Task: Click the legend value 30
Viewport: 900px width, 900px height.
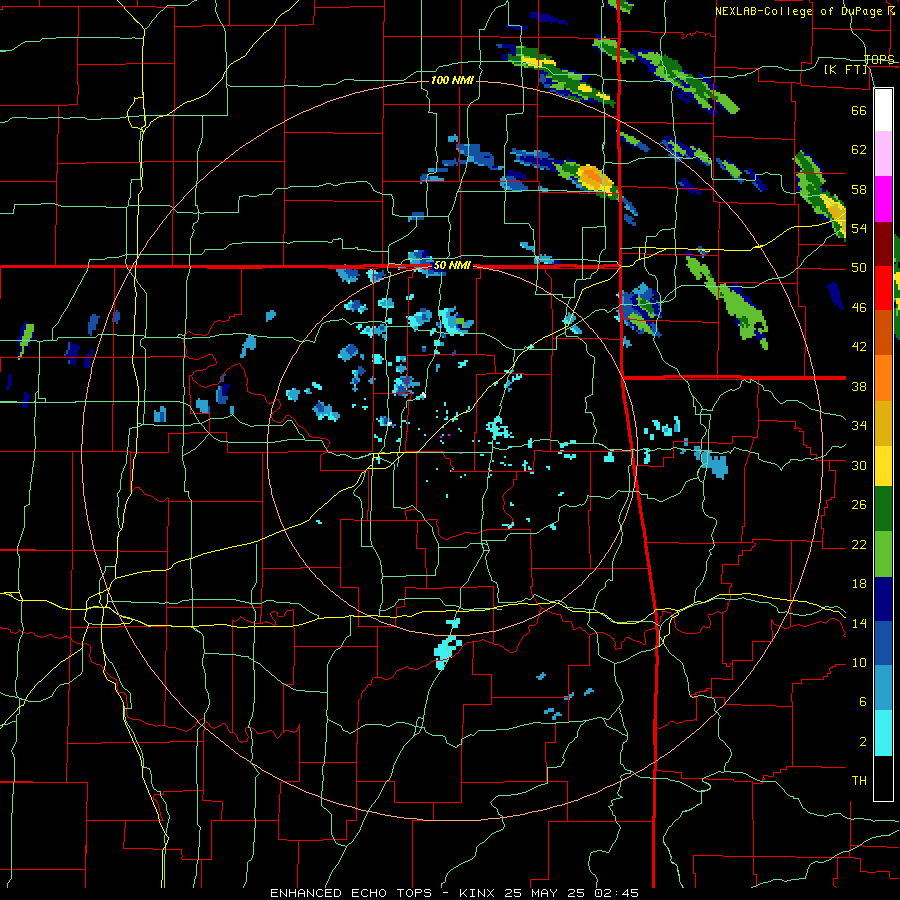Action: 859,465
